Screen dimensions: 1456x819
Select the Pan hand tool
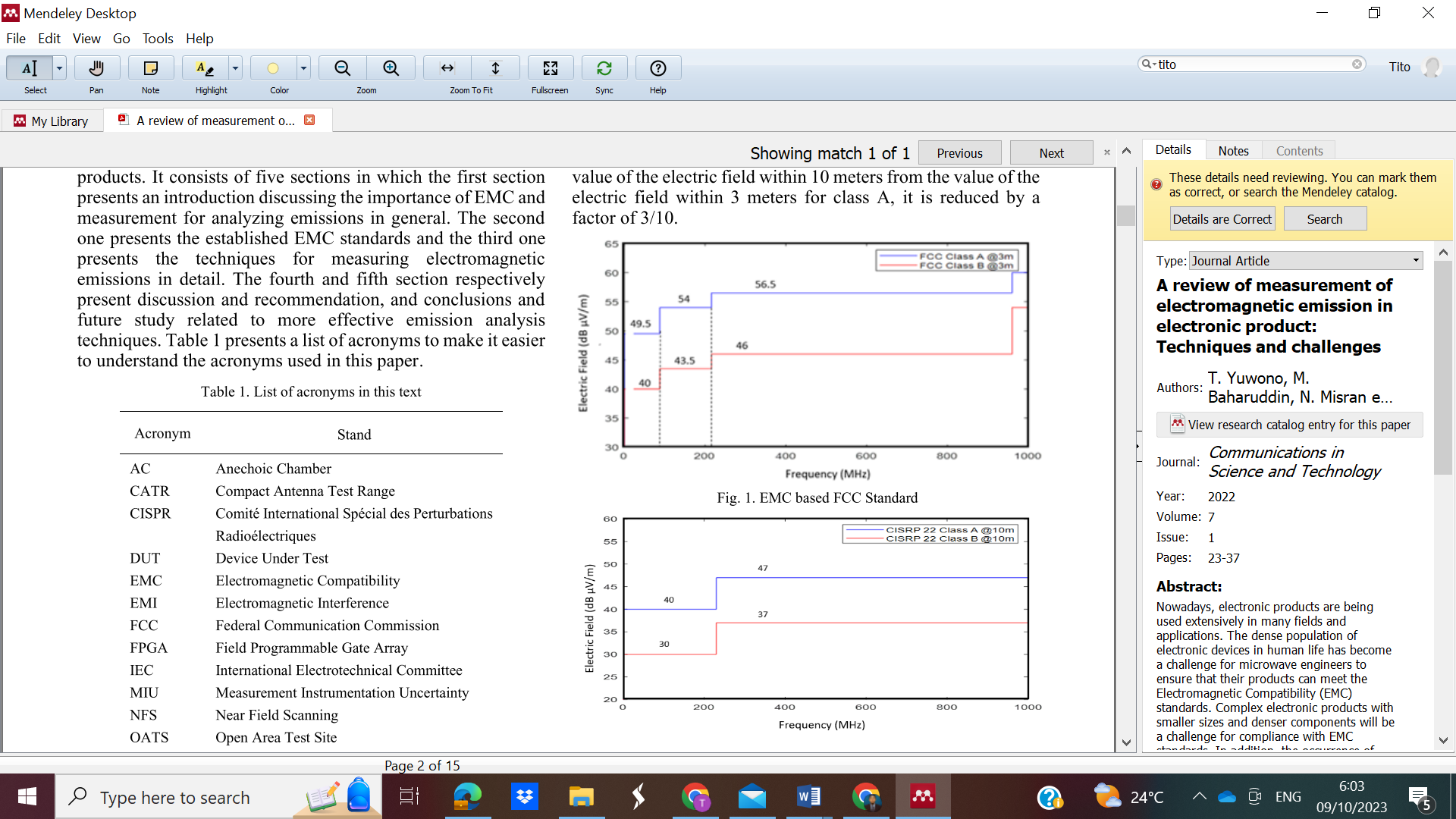pyautogui.click(x=96, y=68)
